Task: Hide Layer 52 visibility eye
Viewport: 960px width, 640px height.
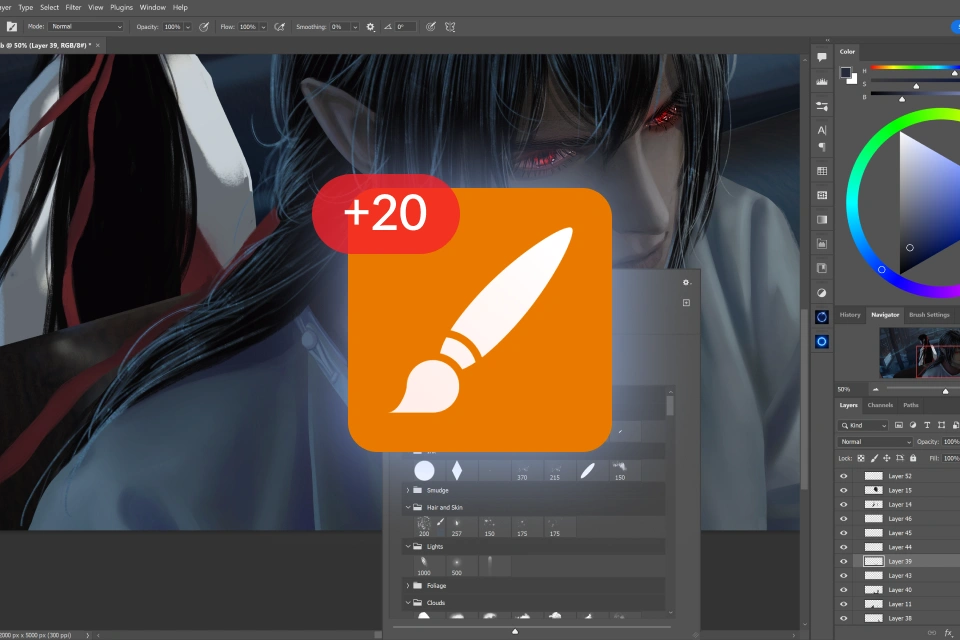Action: [844, 476]
